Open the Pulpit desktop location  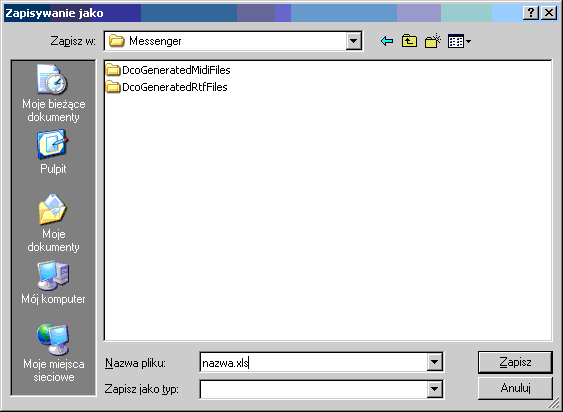pos(53,152)
